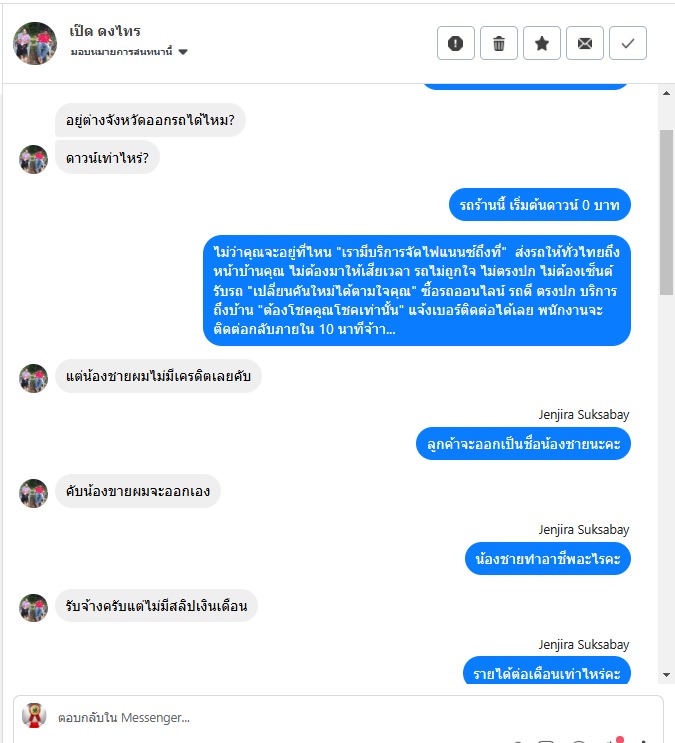Select the message รถร้านนี้ เริ่มต้นดาวน์ 0 บาท

coord(539,205)
